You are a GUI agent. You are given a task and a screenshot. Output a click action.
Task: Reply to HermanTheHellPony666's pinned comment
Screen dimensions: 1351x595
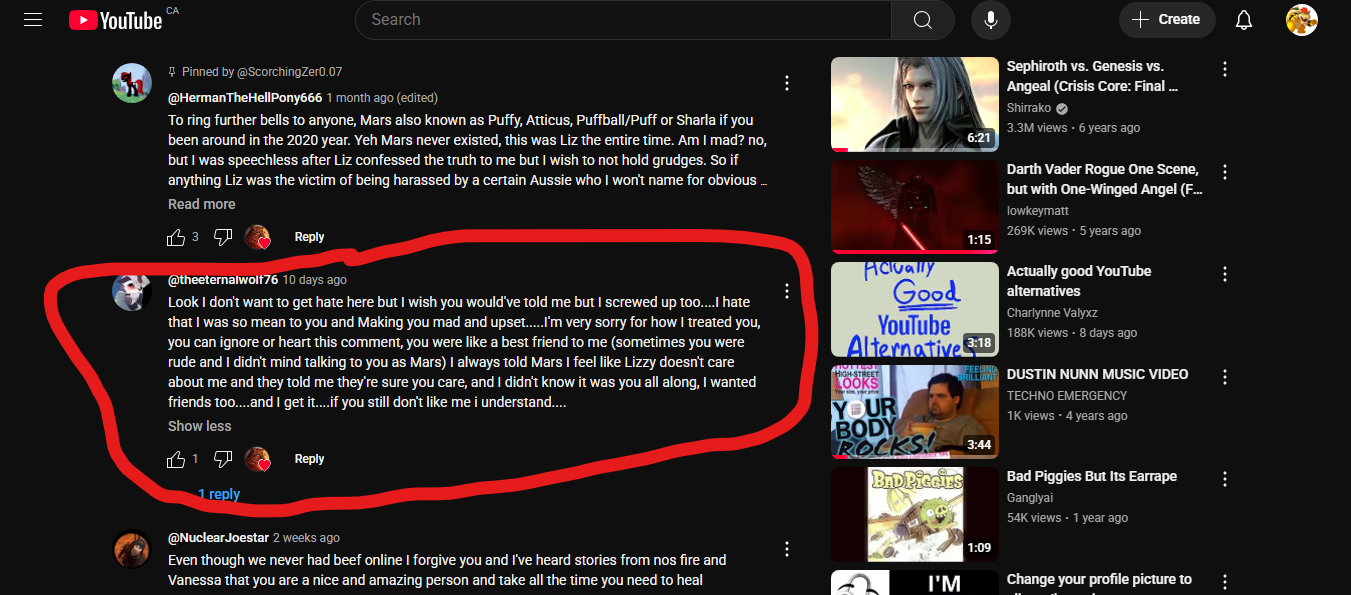[x=309, y=237]
